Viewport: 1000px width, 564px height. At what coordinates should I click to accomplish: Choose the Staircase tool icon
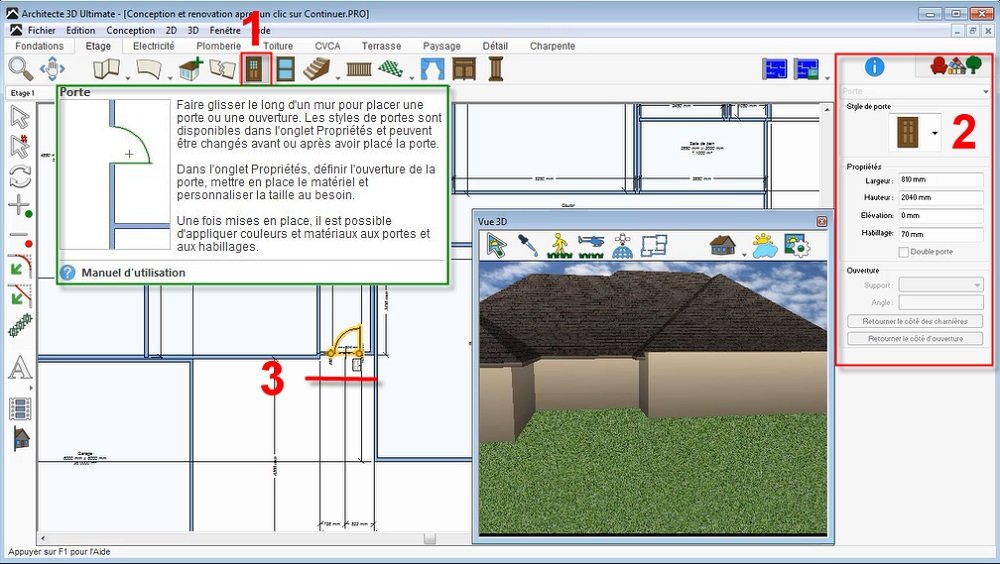coord(316,69)
